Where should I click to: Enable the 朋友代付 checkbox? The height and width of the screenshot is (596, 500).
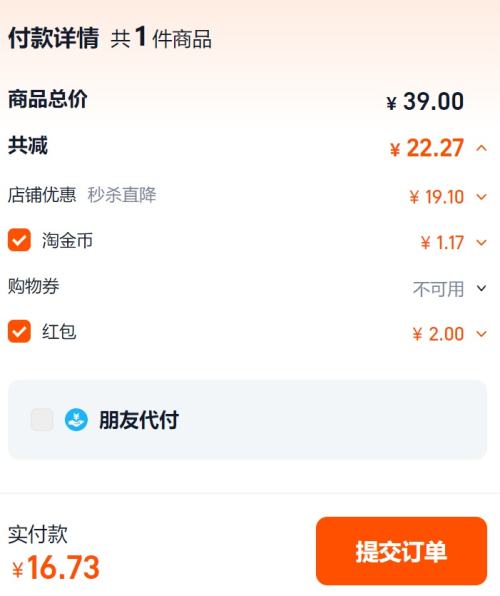[42, 420]
